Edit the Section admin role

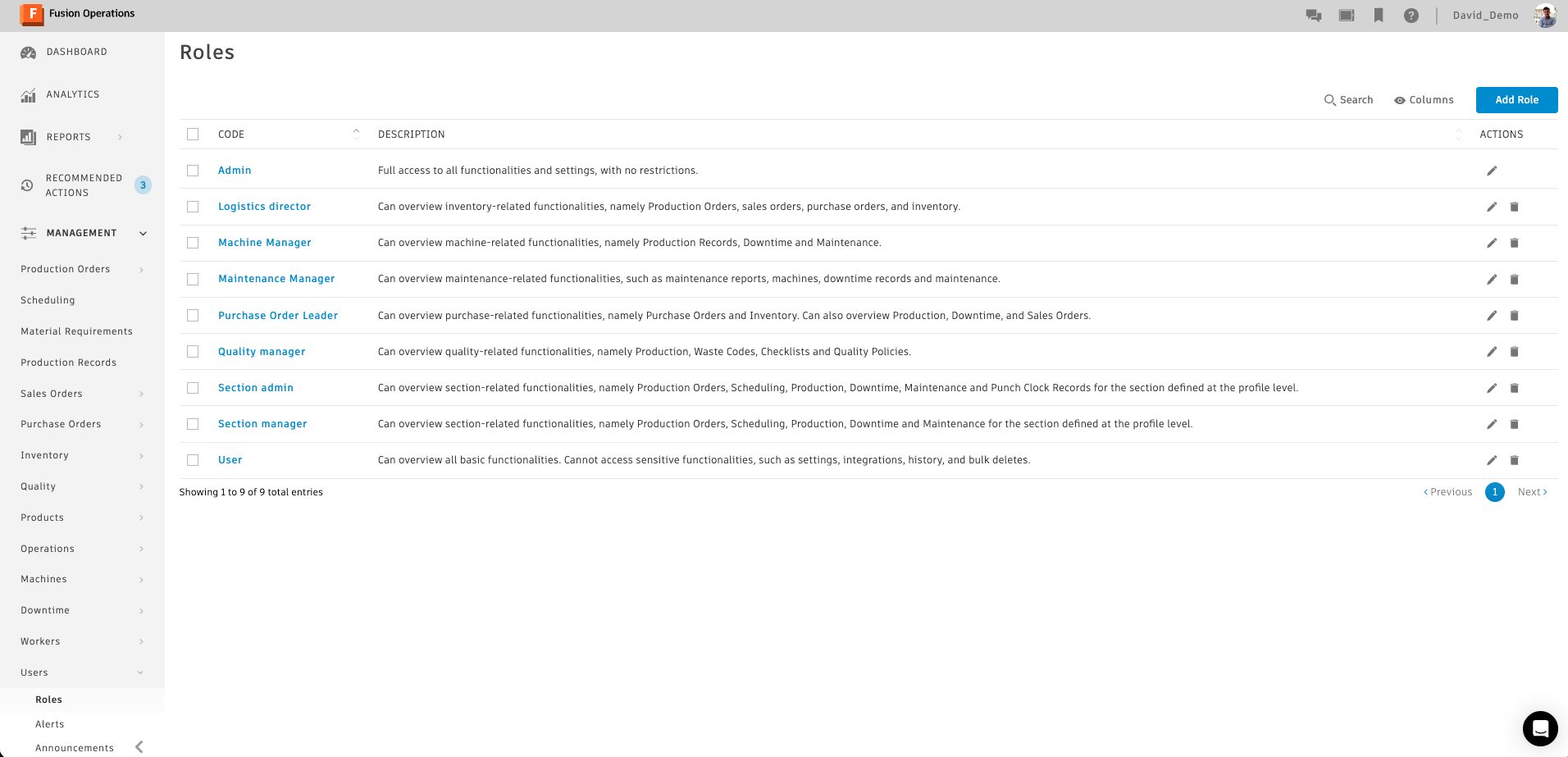[1492, 388]
